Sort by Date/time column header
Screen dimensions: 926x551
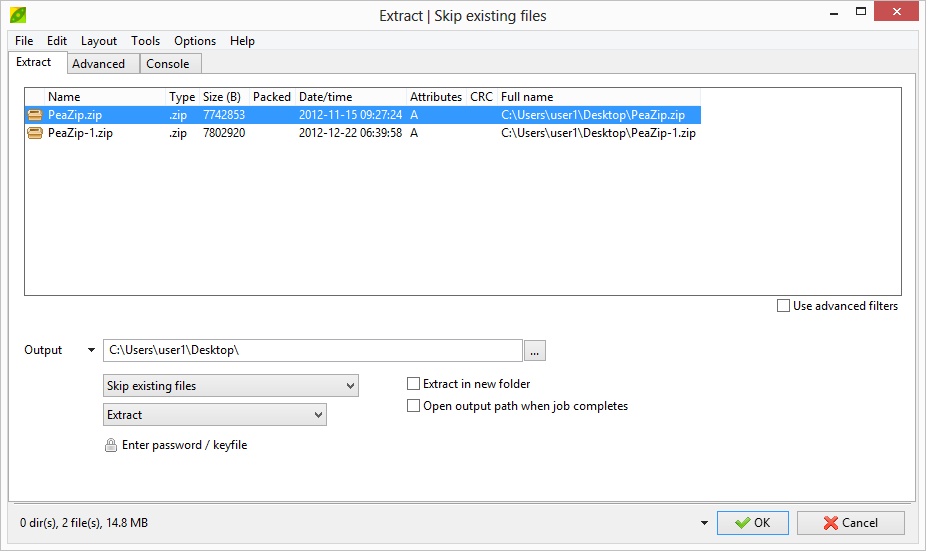point(351,97)
